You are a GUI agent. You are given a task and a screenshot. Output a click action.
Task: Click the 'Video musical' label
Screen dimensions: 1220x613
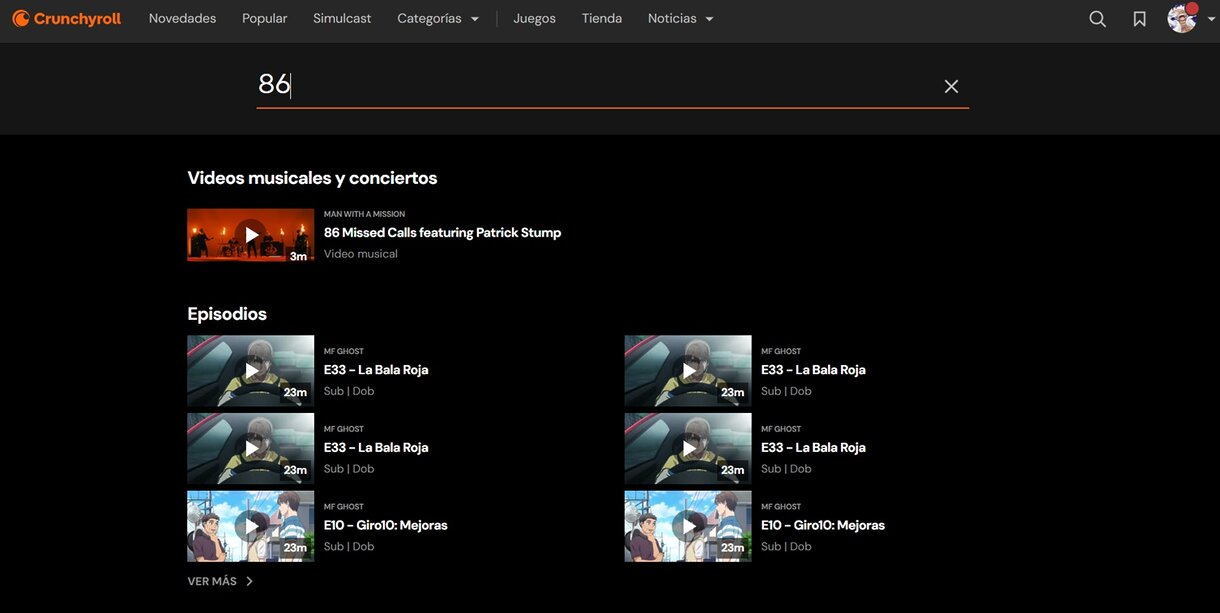(361, 254)
